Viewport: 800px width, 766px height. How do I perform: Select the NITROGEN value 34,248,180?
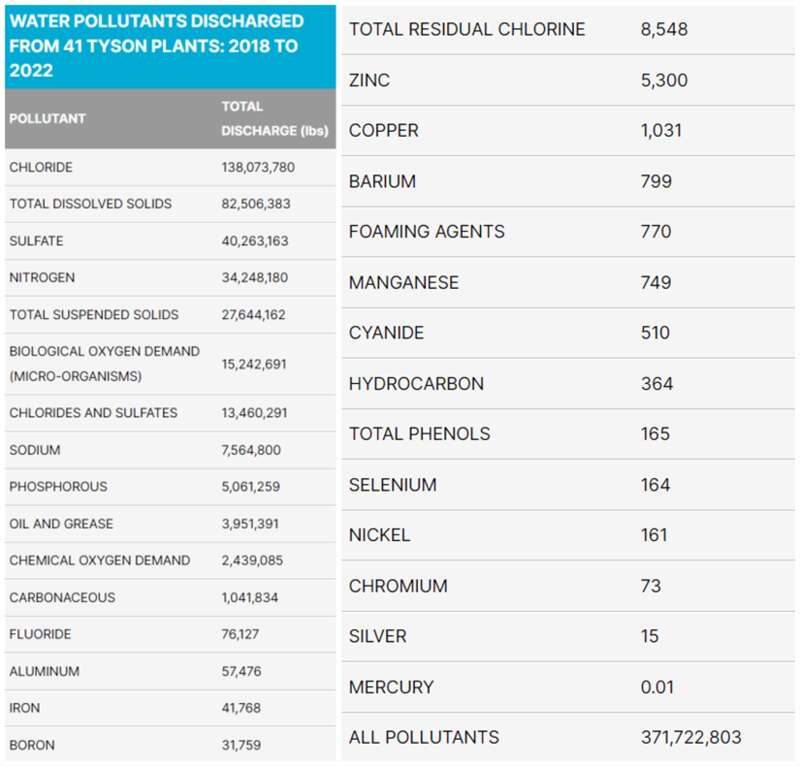[x=255, y=278]
